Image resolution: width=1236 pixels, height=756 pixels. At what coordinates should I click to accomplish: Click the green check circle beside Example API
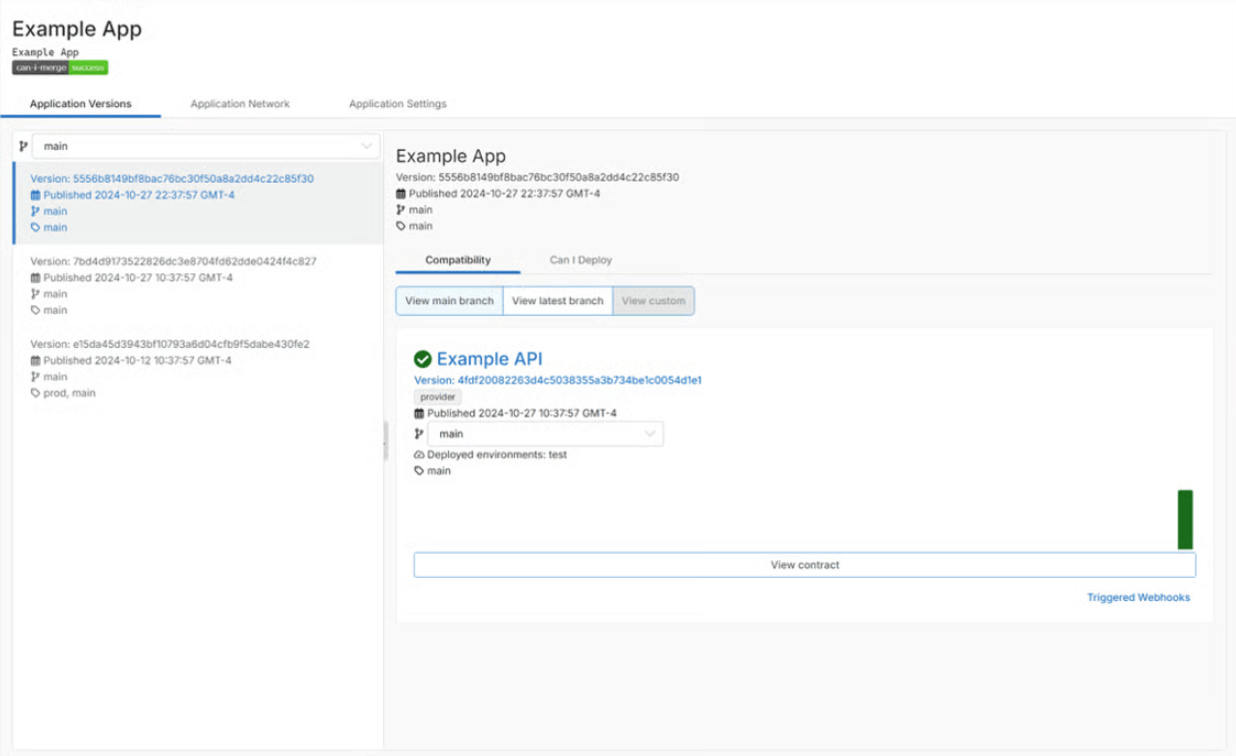[x=420, y=358]
